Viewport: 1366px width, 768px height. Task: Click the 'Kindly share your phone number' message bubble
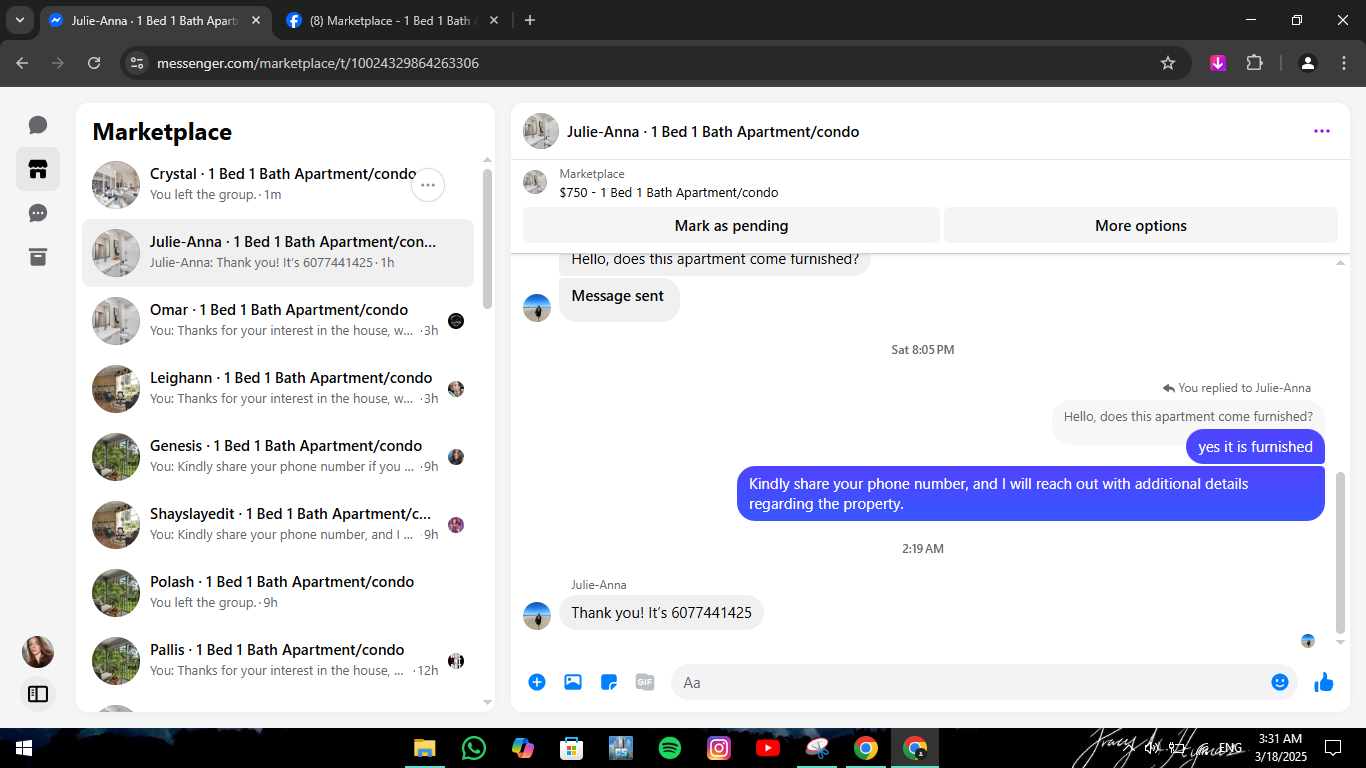click(x=1031, y=494)
